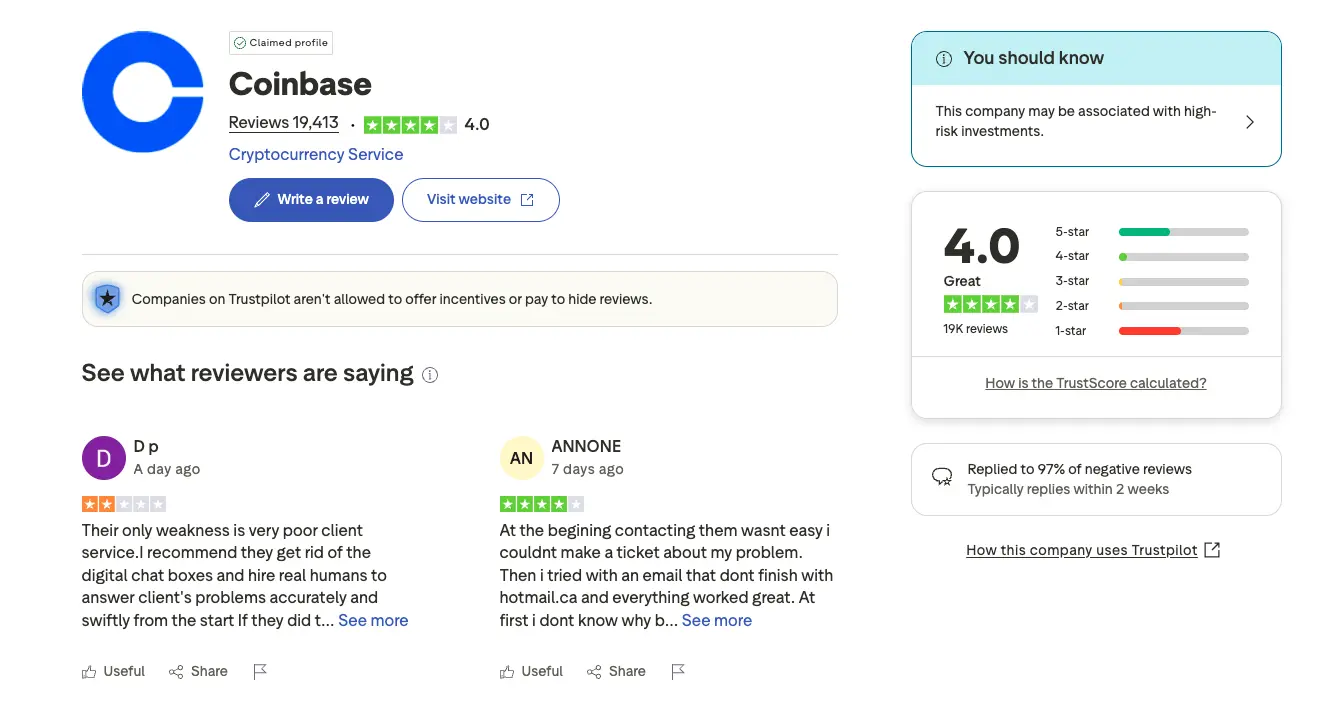Click reviewer name D p
The width and height of the screenshot is (1342, 712).
click(146, 446)
